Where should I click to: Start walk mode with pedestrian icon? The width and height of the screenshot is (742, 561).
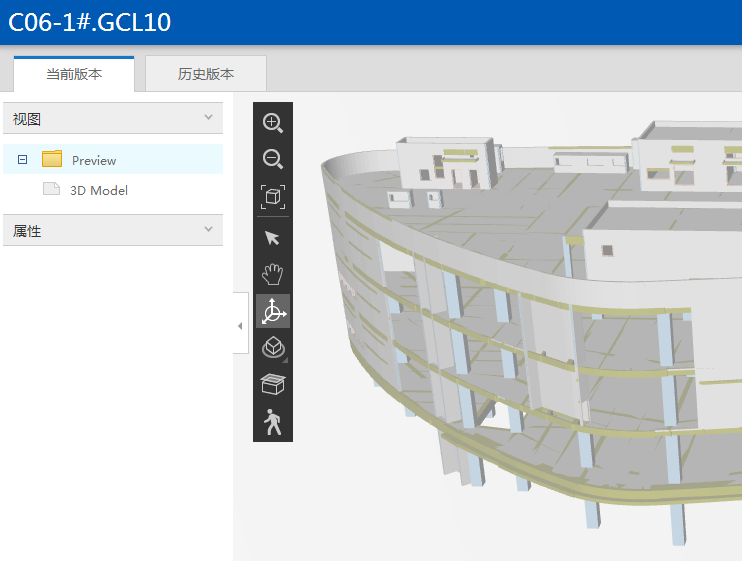[x=272, y=422]
